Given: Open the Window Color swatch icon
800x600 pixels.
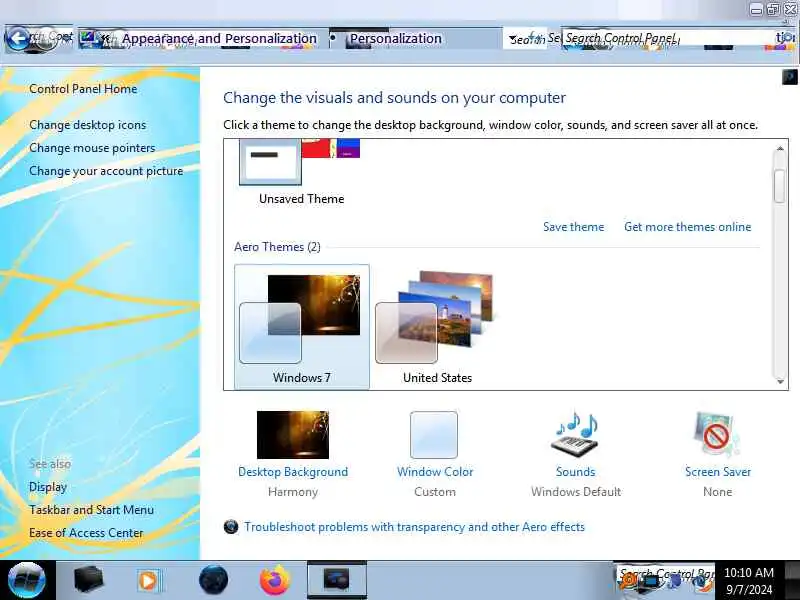Looking at the screenshot, I should [434, 435].
